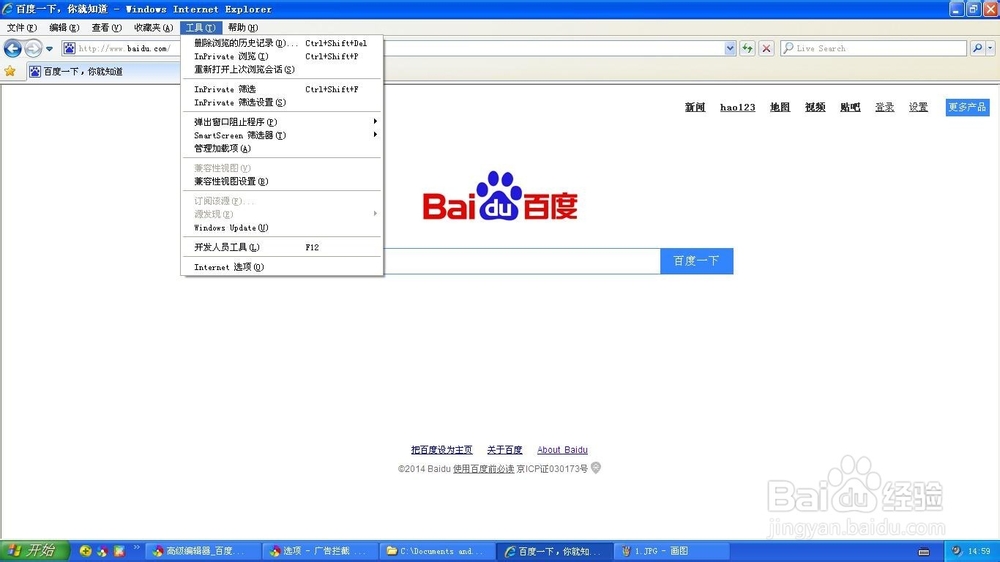Select the 百度一下，你就知道 browser tab
This screenshot has width=1000, height=562.
pyautogui.click(x=102, y=71)
